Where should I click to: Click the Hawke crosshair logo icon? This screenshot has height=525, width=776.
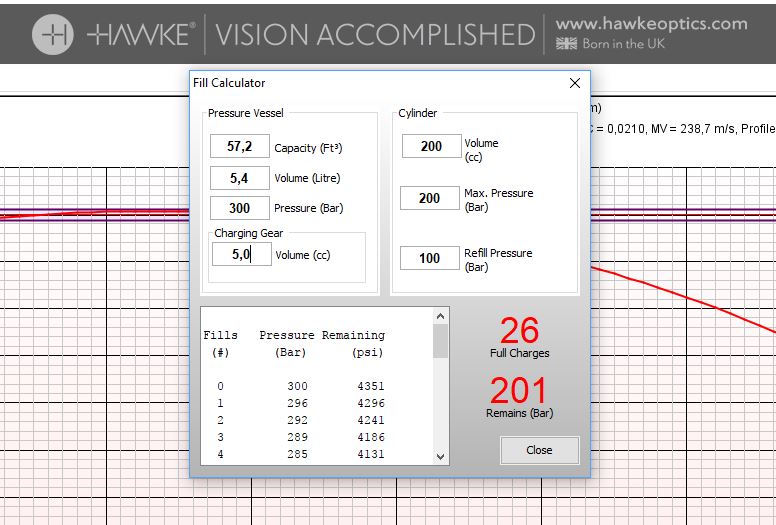point(53,35)
